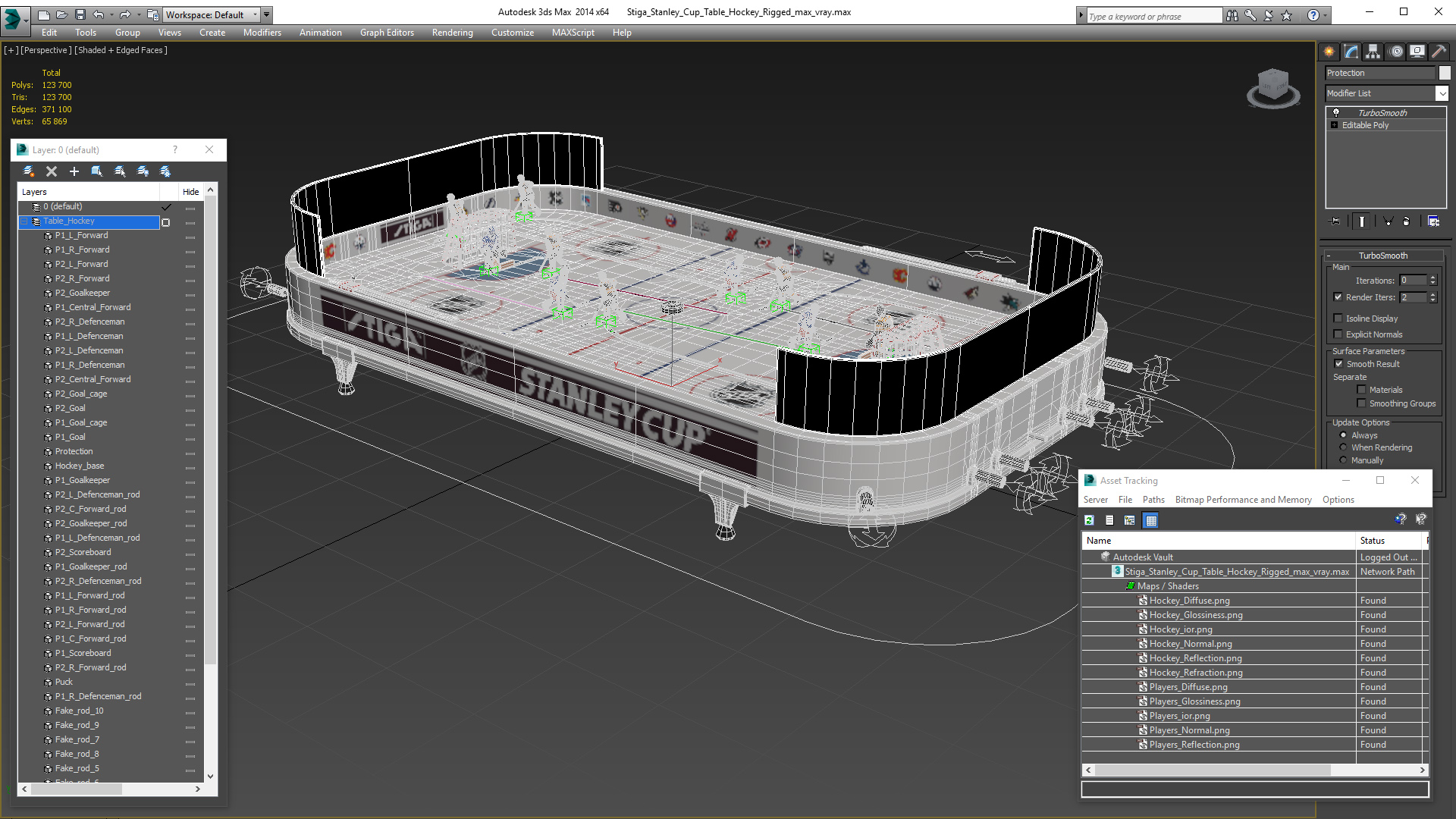The width and height of the screenshot is (1456, 819).
Task: Open the Motion command panel tab
Action: coord(1395,52)
